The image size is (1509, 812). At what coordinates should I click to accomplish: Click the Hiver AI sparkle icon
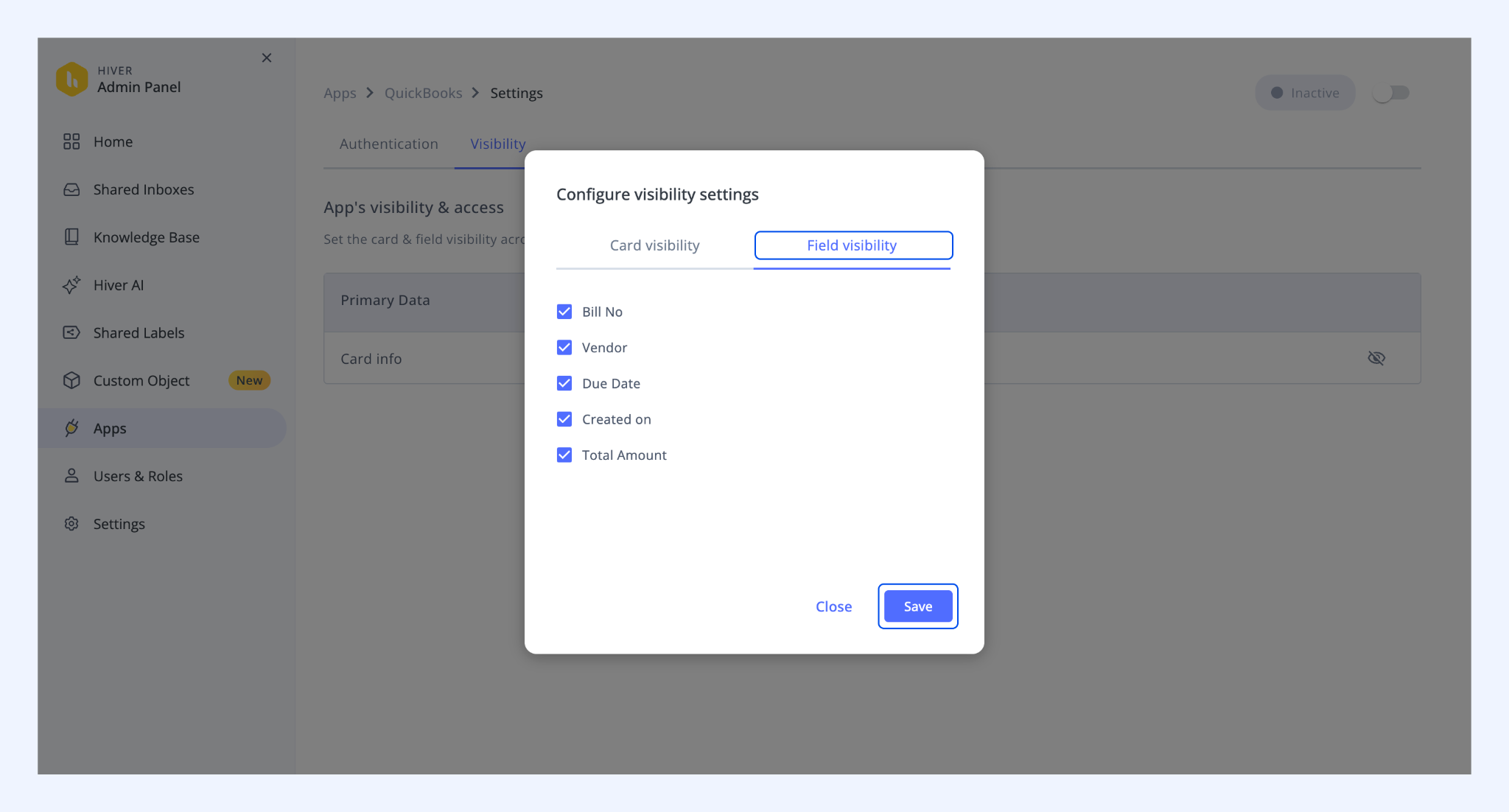point(71,285)
